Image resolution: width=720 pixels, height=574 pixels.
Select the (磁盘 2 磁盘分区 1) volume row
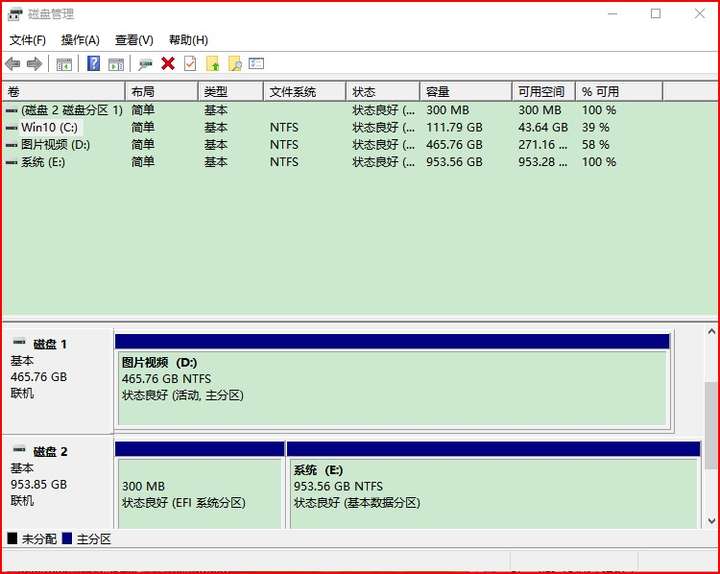click(360, 110)
